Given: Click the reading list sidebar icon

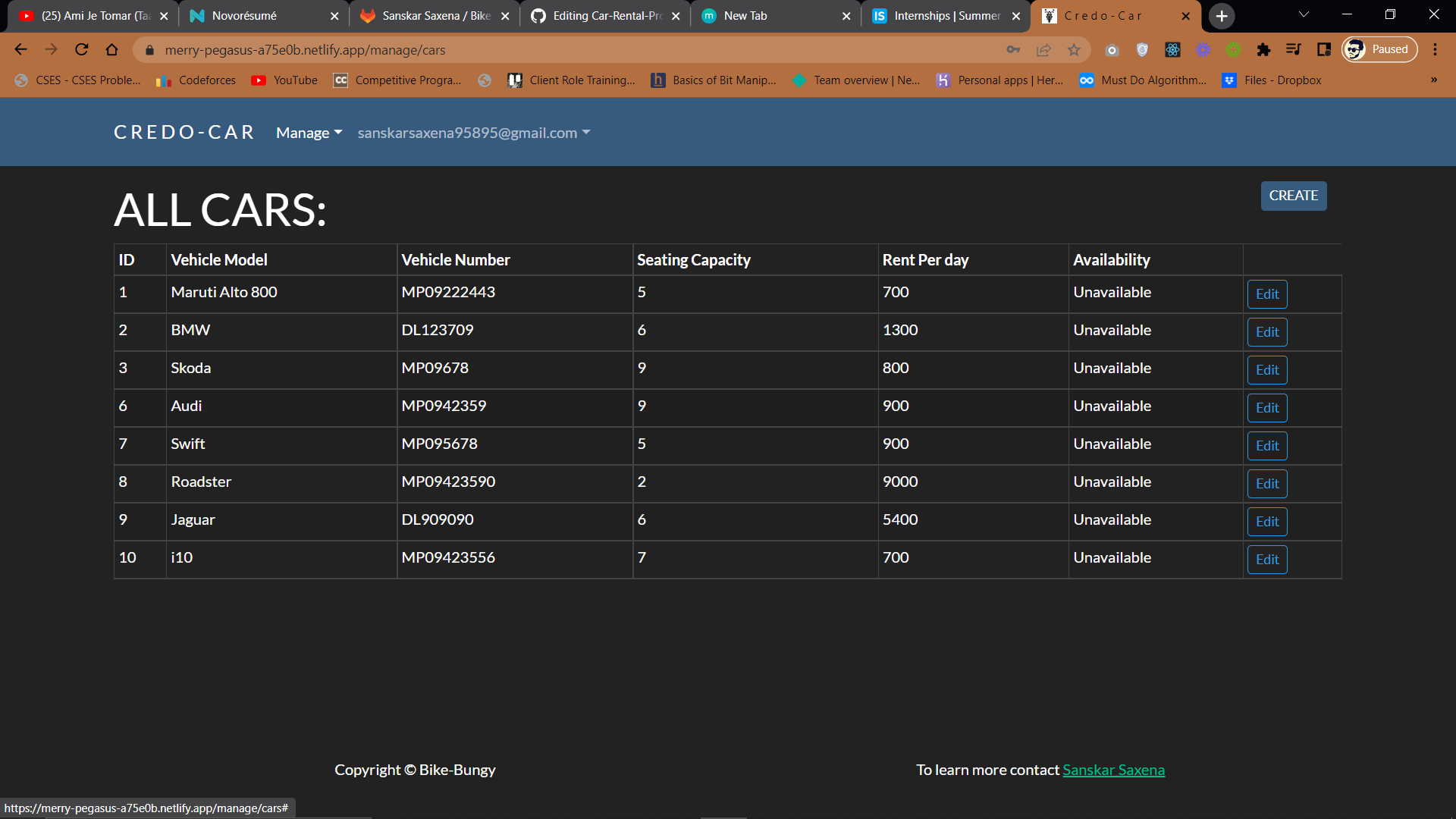Looking at the screenshot, I should pos(1325,49).
